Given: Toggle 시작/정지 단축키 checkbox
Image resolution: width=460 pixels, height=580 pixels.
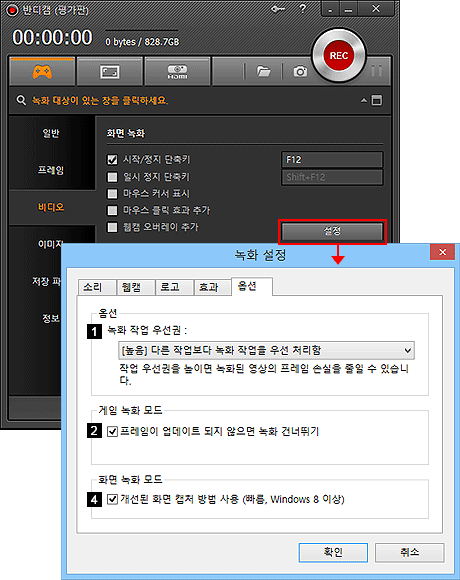Looking at the screenshot, I should (x=112, y=159).
